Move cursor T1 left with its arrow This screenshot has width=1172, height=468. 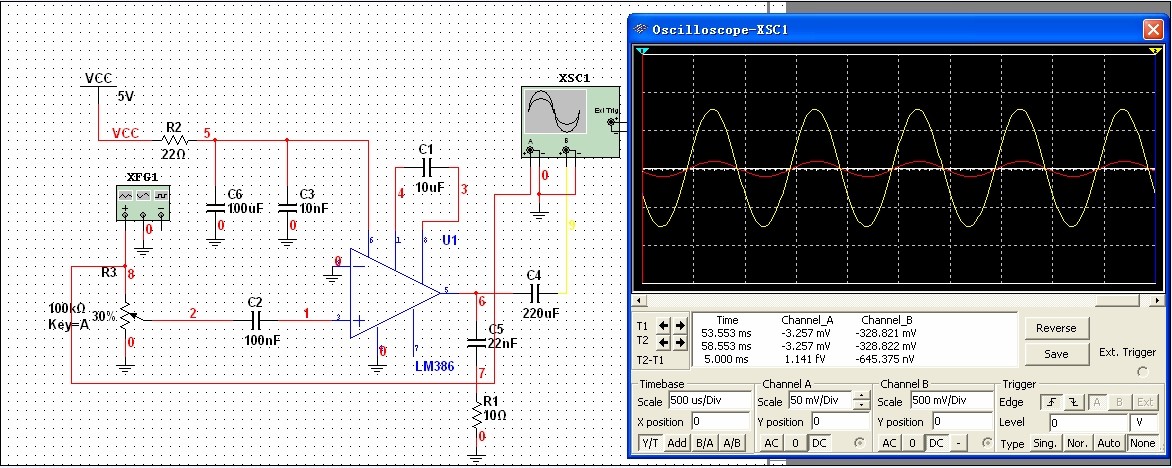[x=663, y=326]
